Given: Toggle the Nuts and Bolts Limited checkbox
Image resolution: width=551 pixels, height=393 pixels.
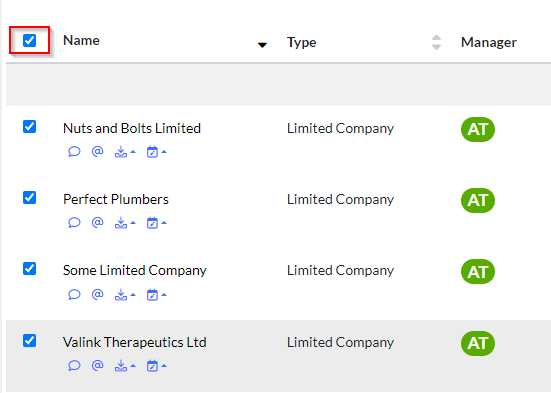Looking at the screenshot, I should click(x=30, y=127).
